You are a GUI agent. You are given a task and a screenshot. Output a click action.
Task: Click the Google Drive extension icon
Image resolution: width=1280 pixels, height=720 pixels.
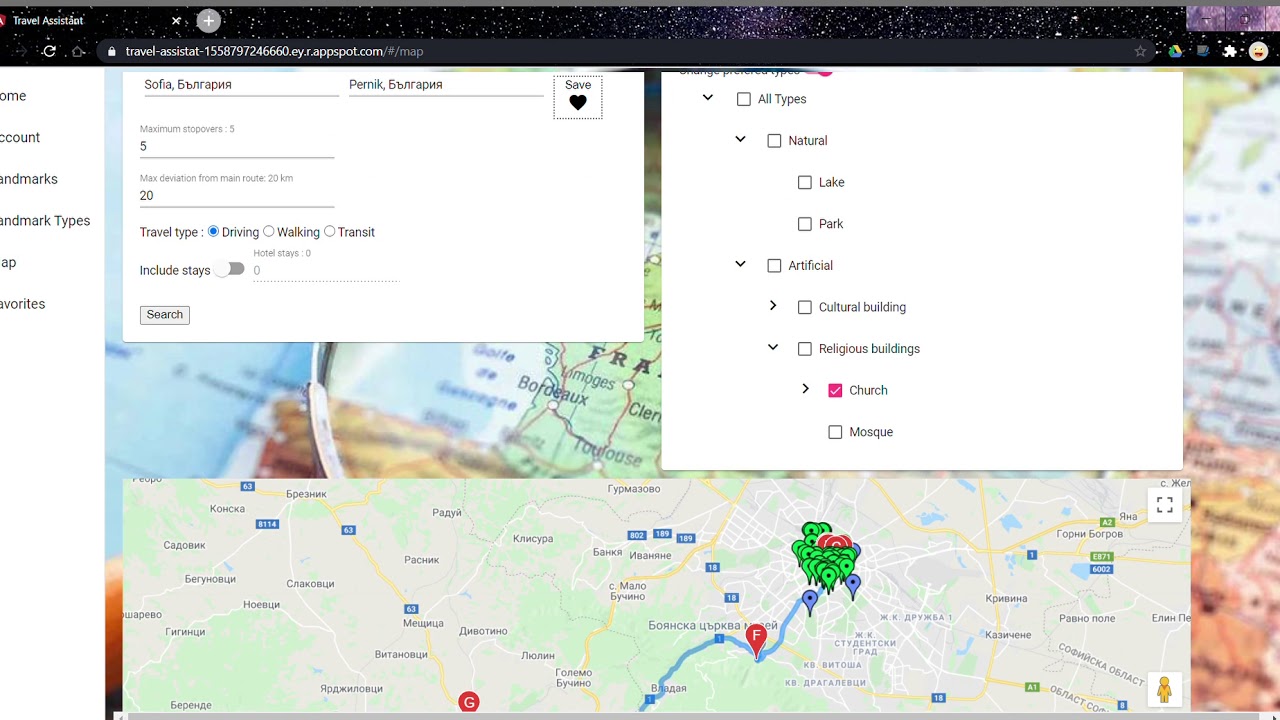(x=1176, y=51)
